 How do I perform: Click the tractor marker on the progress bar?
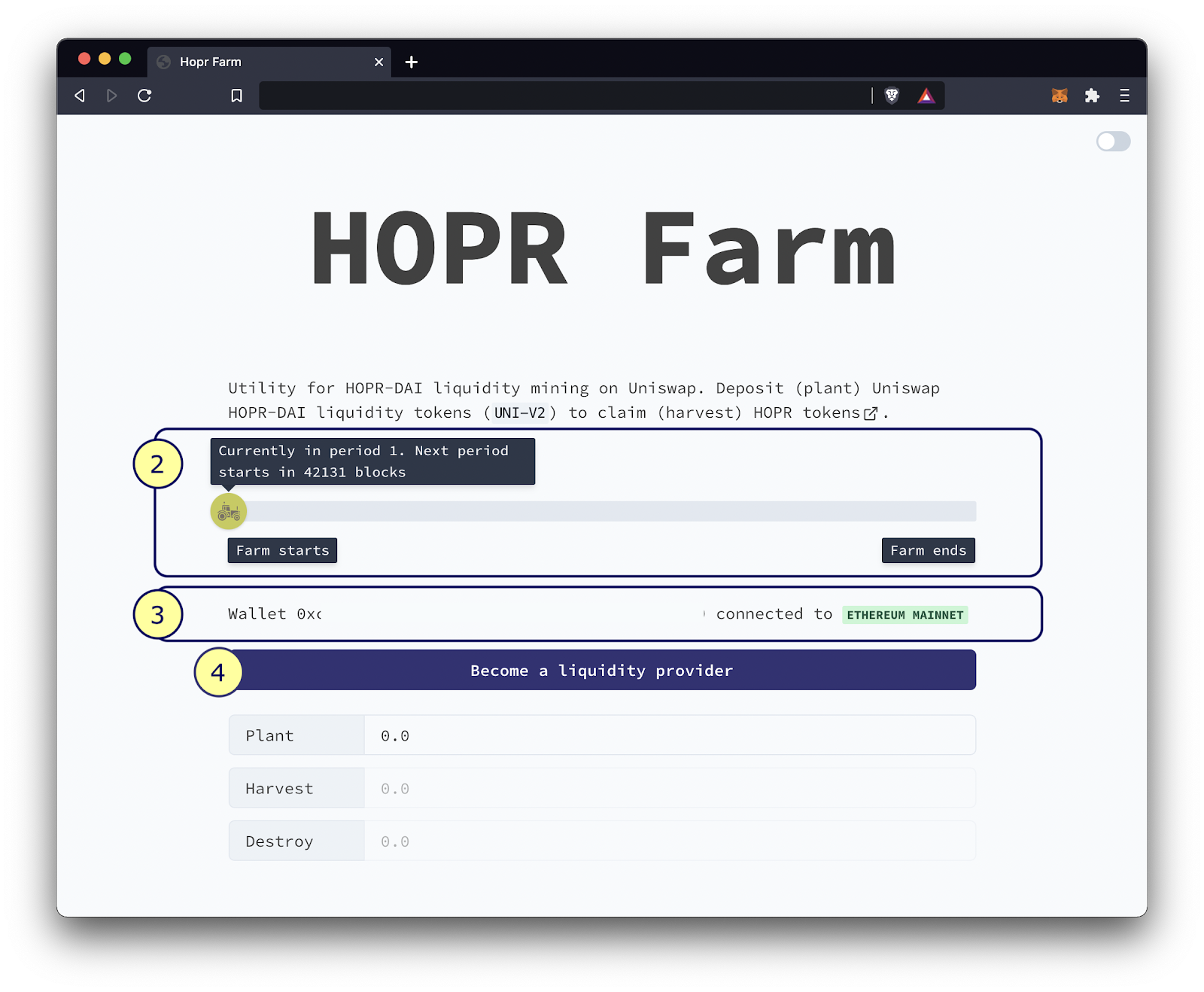tap(229, 512)
